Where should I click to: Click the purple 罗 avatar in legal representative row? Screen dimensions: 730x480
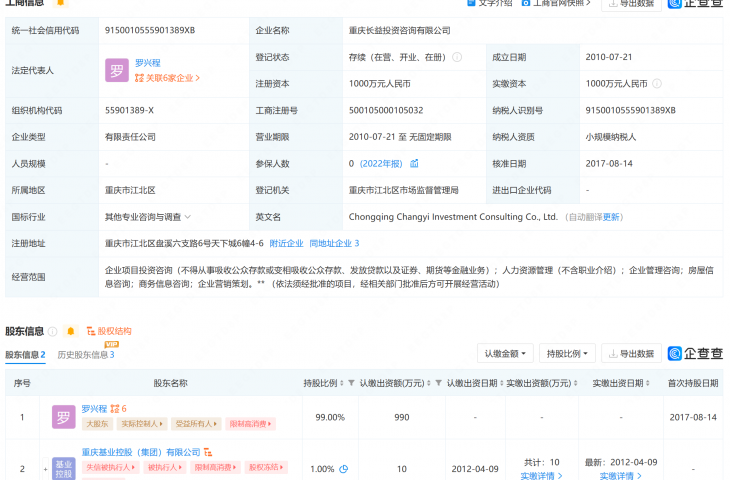pyautogui.click(x=117, y=70)
